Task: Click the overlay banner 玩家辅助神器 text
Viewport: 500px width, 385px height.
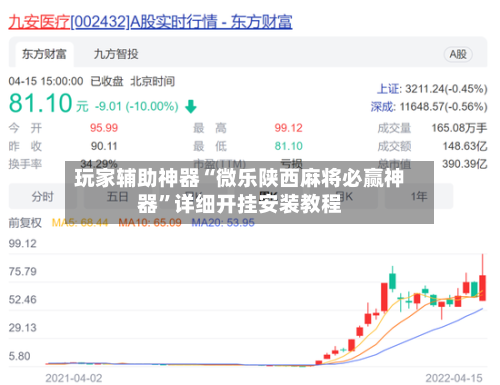Action: click(x=239, y=191)
